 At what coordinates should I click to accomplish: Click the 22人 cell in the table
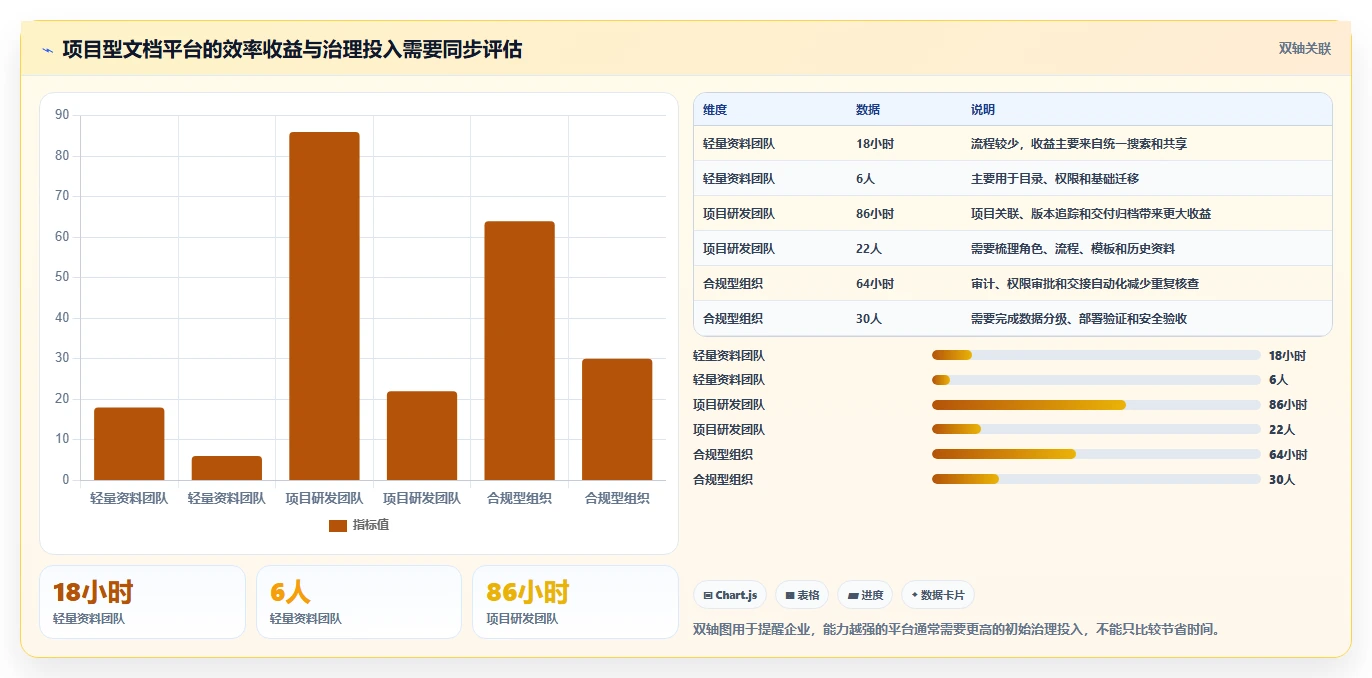[869, 249]
